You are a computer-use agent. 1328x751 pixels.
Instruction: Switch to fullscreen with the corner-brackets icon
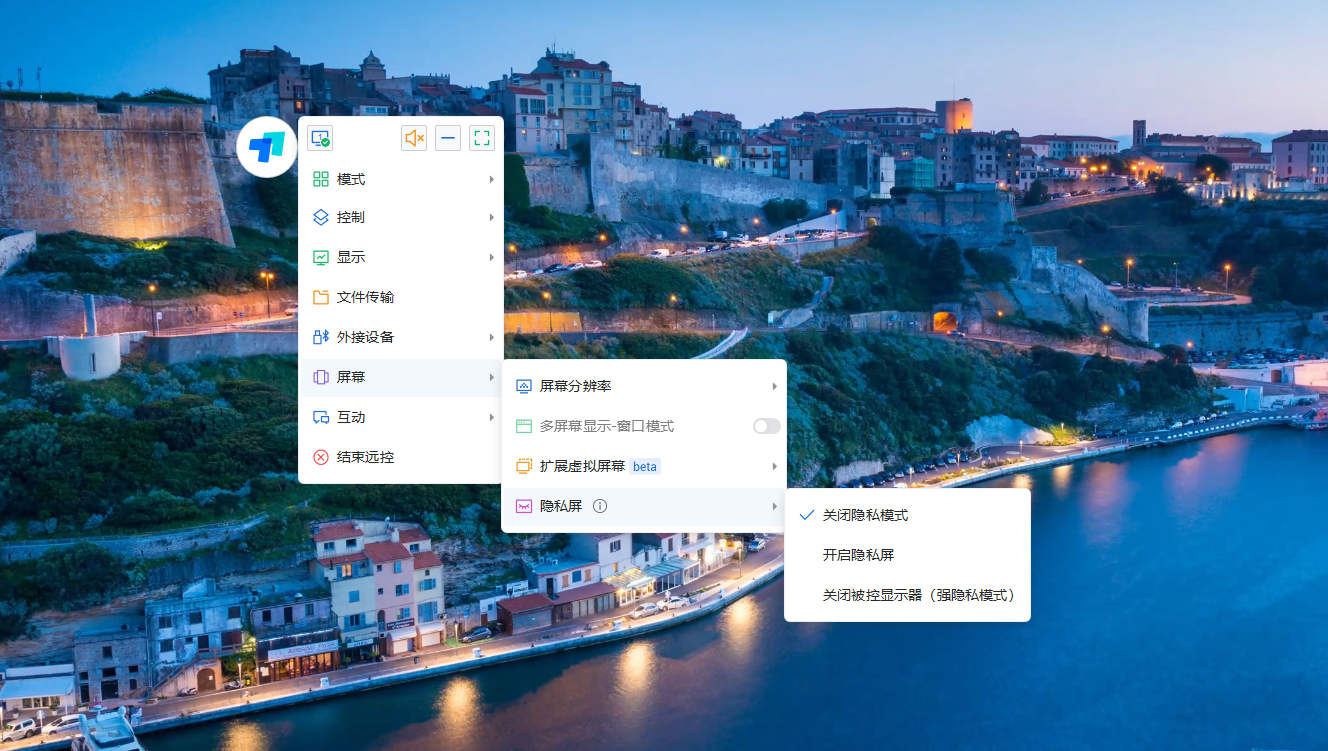[482, 138]
